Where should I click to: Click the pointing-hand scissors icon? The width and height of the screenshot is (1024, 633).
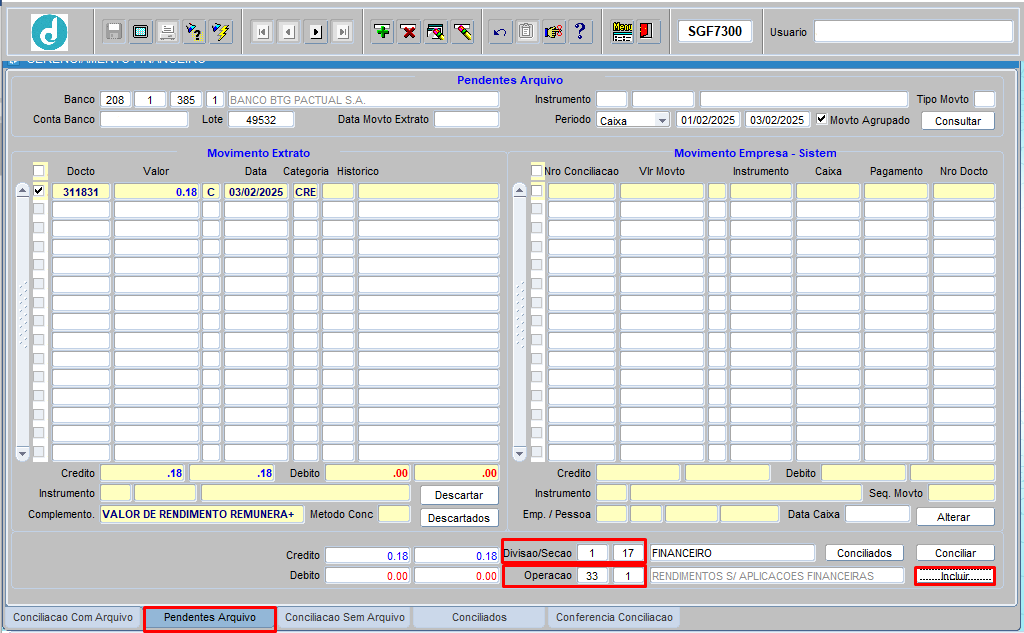(553, 31)
